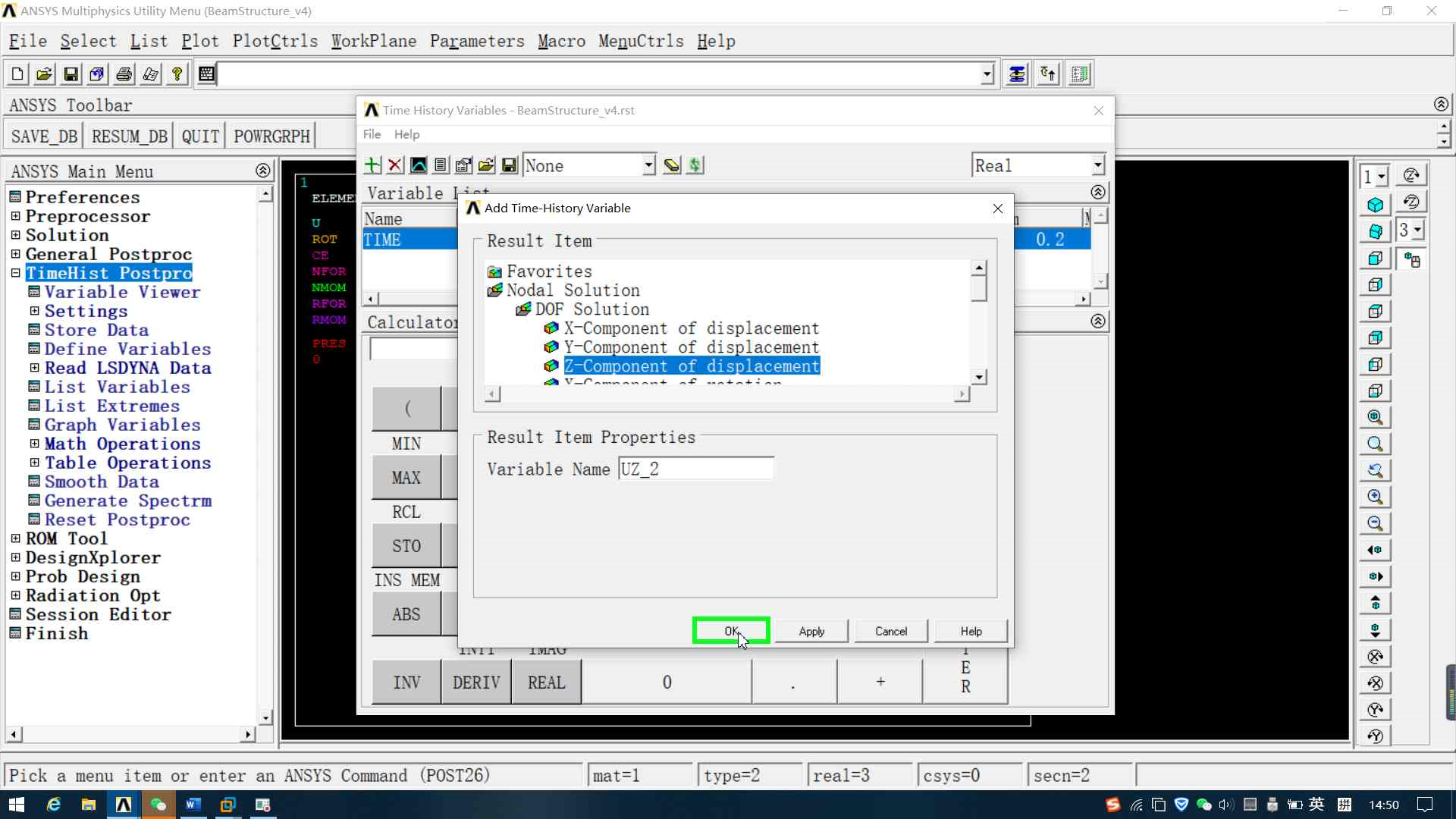Screen dimensions: 1456x819
Task: Click the List Data icon
Action: [441, 165]
